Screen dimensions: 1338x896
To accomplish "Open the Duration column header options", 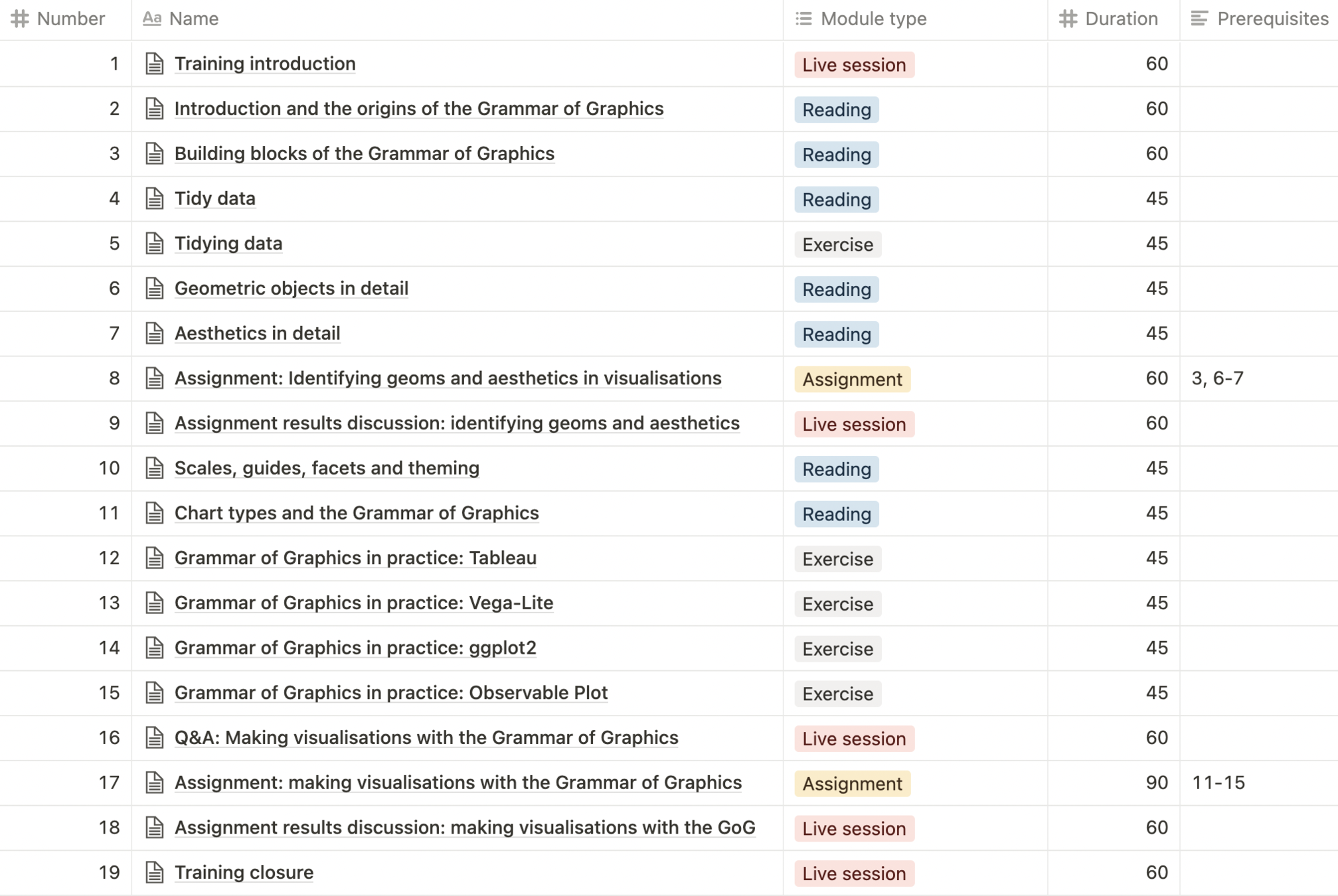I will pos(1121,19).
